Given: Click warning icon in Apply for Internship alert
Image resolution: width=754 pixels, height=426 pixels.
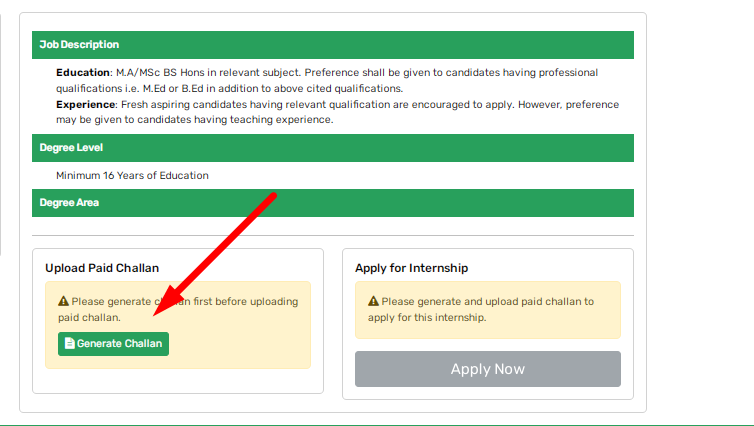Looking at the screenshot, I should [373, 301].
